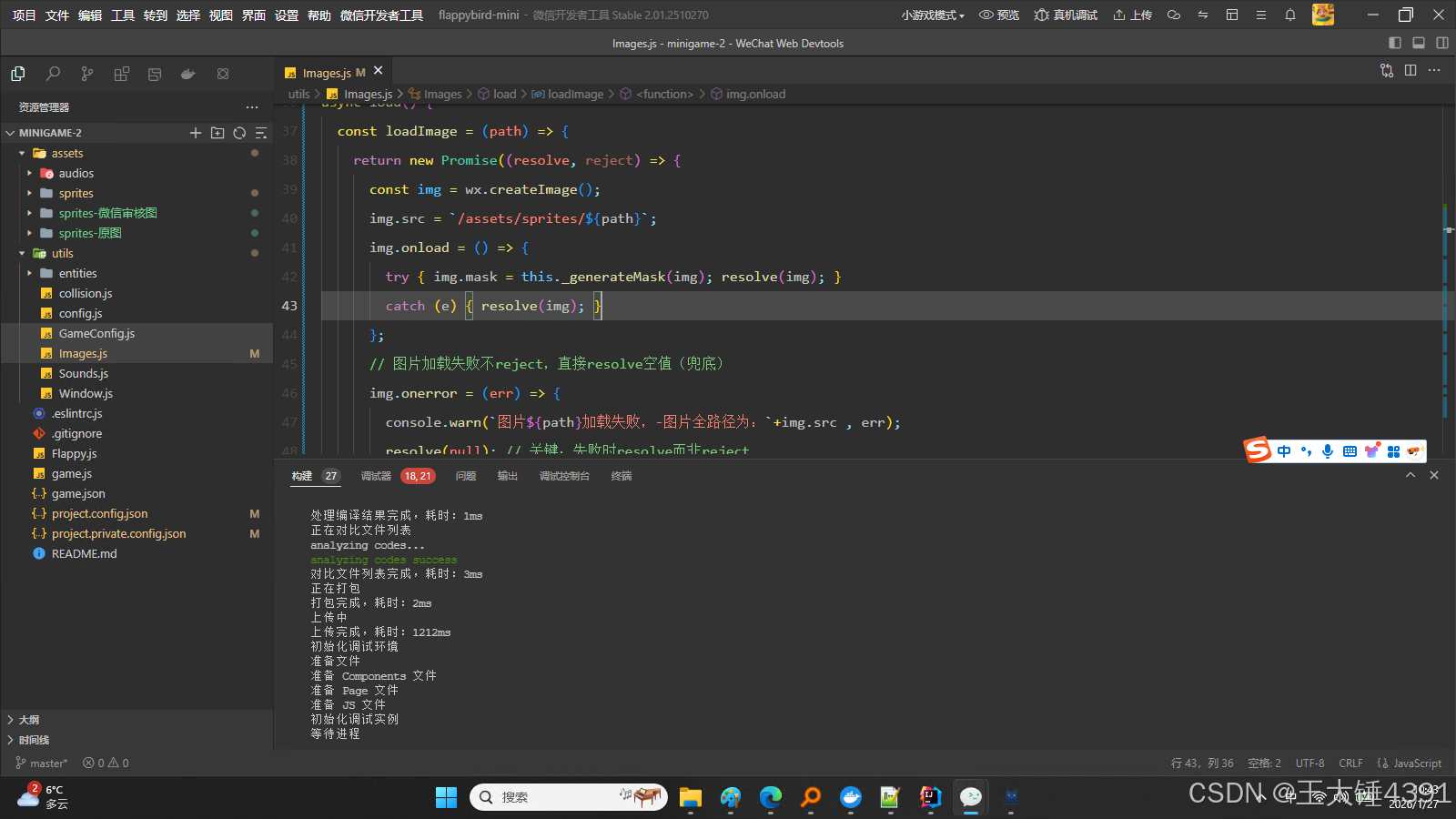Open editor more actions ellipsis
This screenshot has width=1456, height=819.
click(1434, 70)
